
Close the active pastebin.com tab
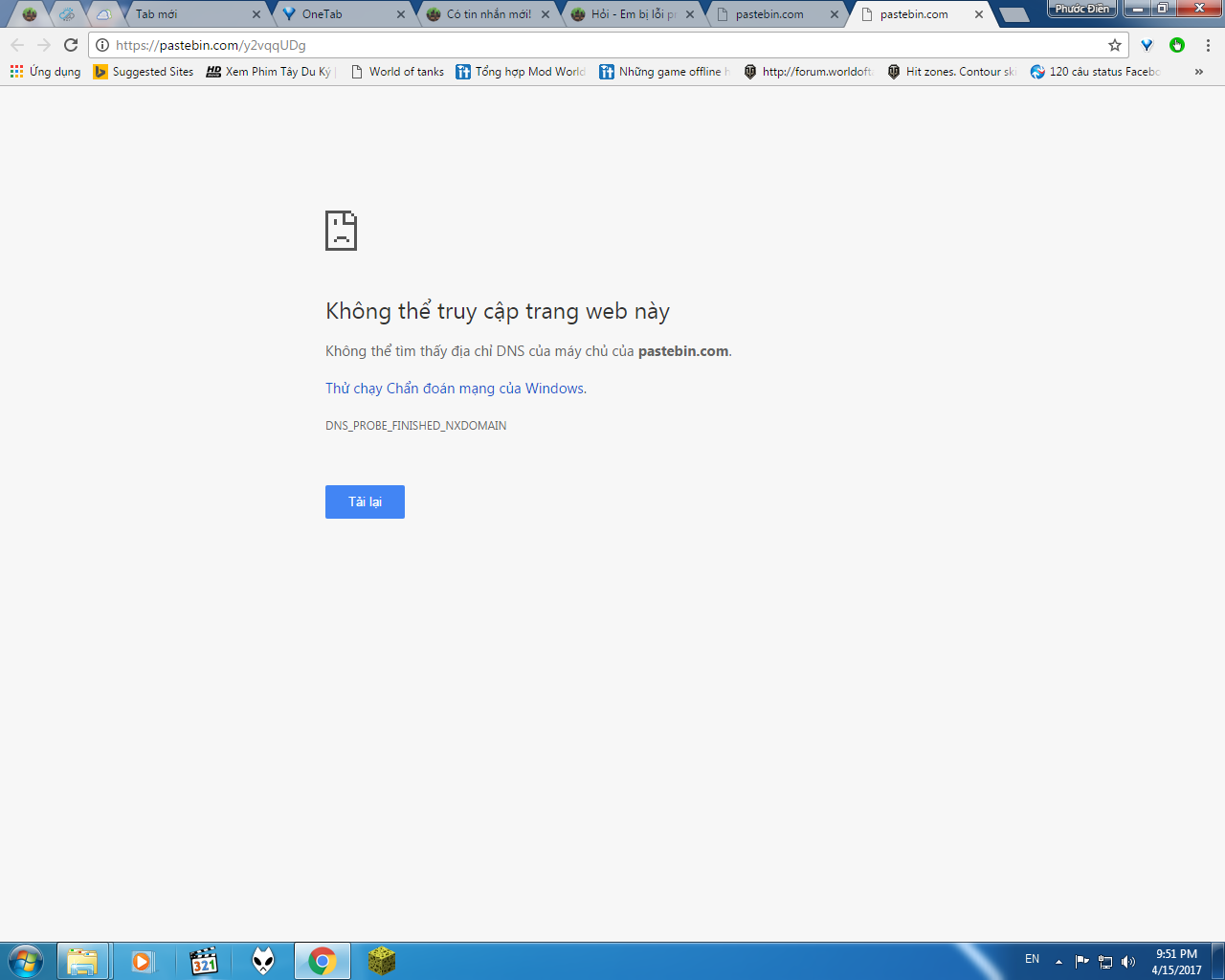(x=979, y=14)
